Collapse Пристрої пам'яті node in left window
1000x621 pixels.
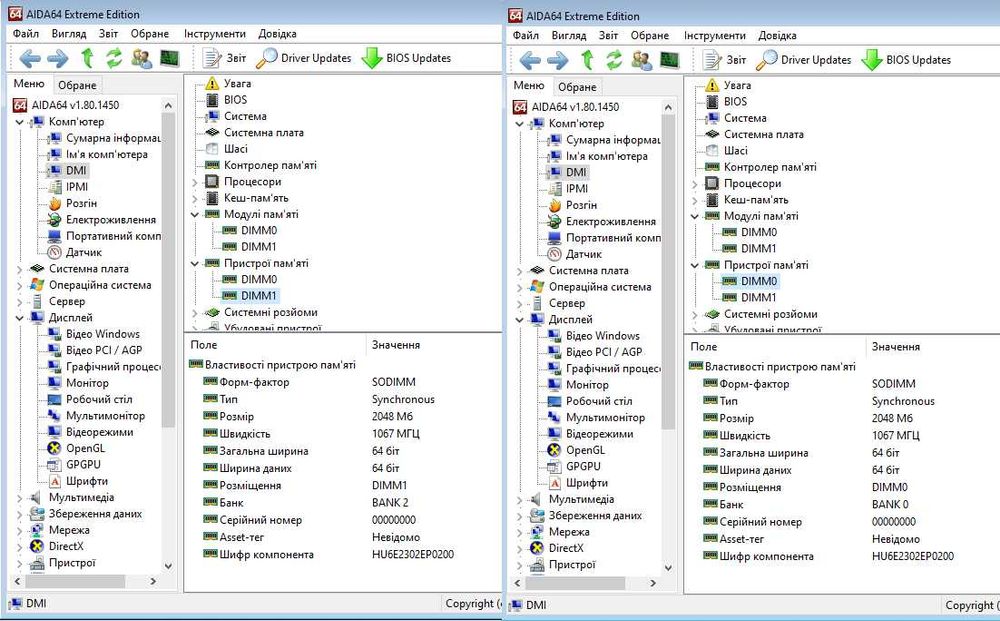(195, 263)
